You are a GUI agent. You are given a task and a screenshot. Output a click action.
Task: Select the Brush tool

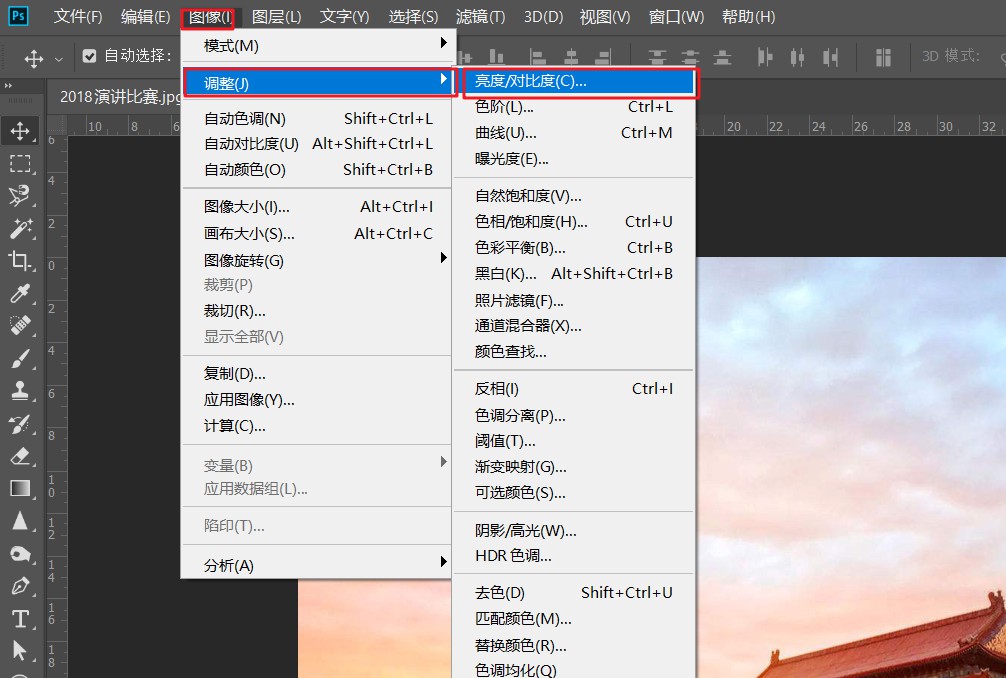click(x=20, y=358)
